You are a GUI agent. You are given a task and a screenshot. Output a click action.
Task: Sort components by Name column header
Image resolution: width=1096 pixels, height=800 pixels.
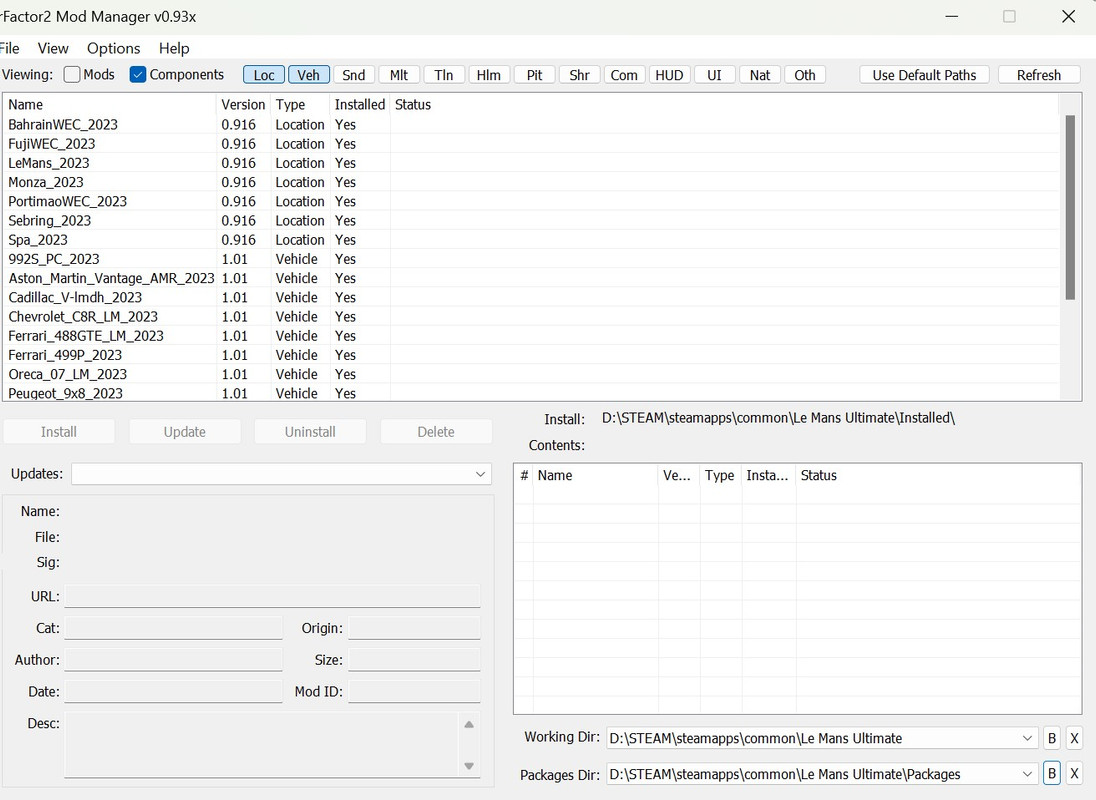[110, 104]
